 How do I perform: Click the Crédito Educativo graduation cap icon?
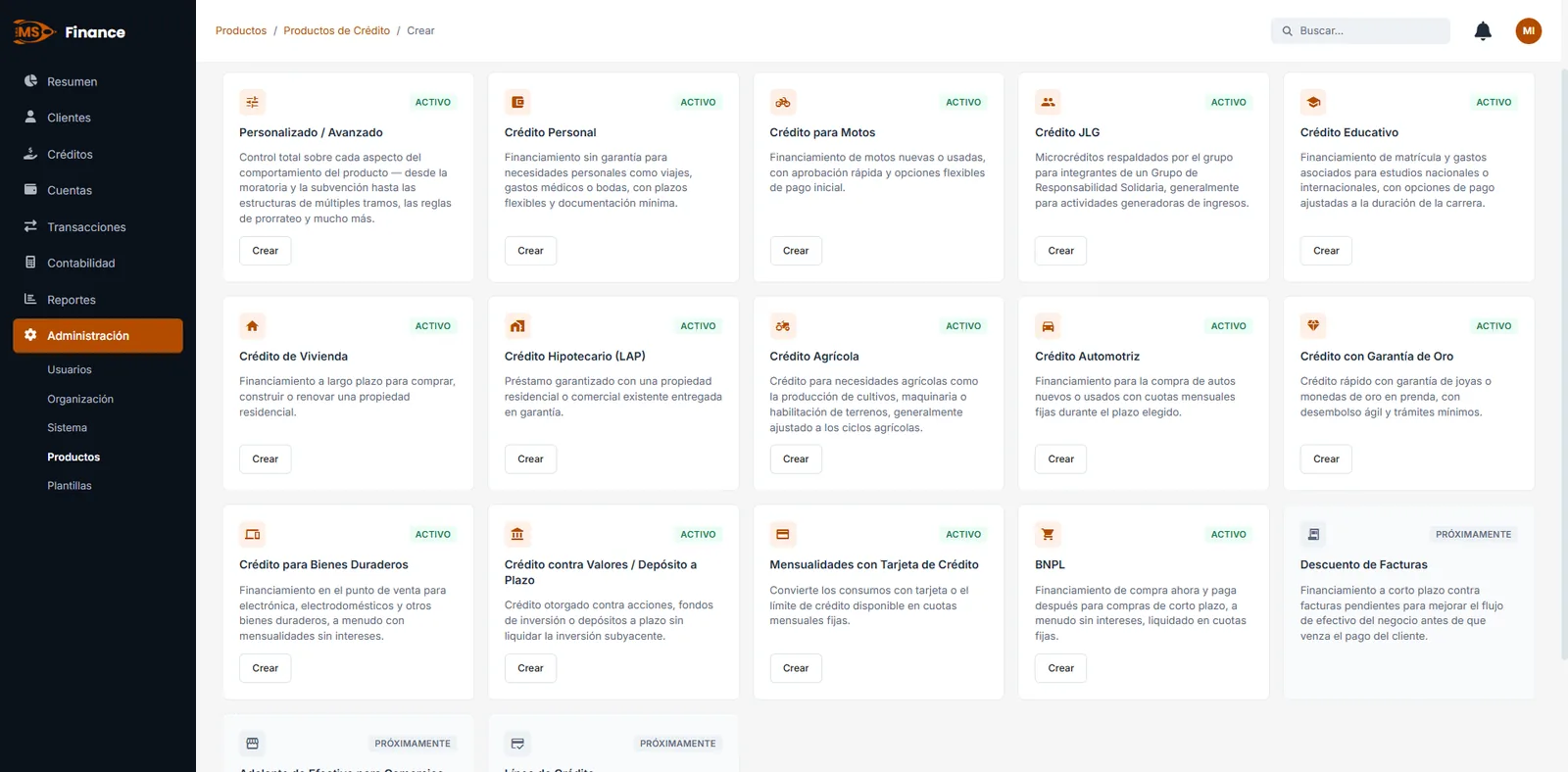(1313, 102)
